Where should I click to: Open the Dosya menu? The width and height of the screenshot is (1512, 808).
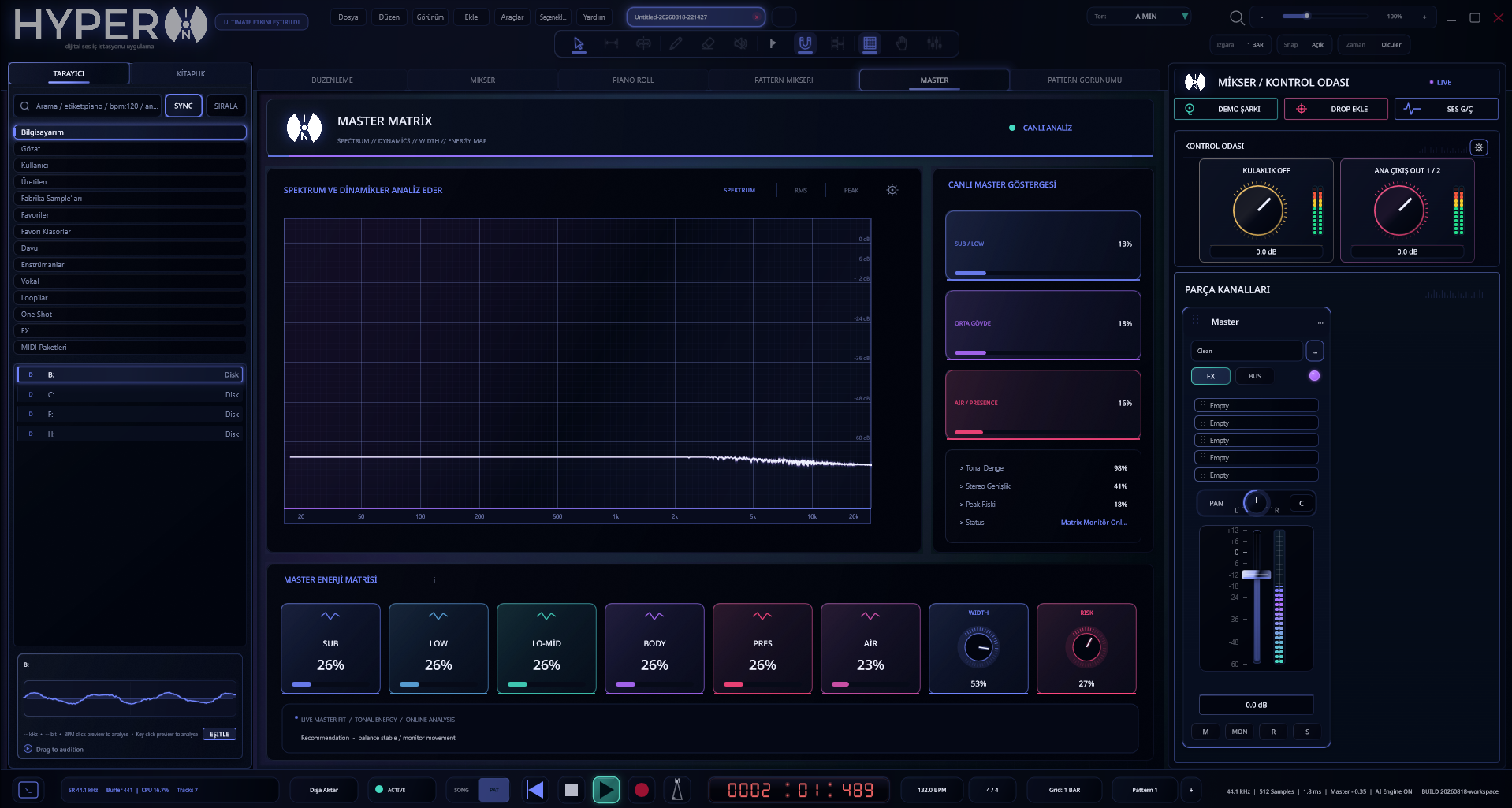click(x=348, y=17)
